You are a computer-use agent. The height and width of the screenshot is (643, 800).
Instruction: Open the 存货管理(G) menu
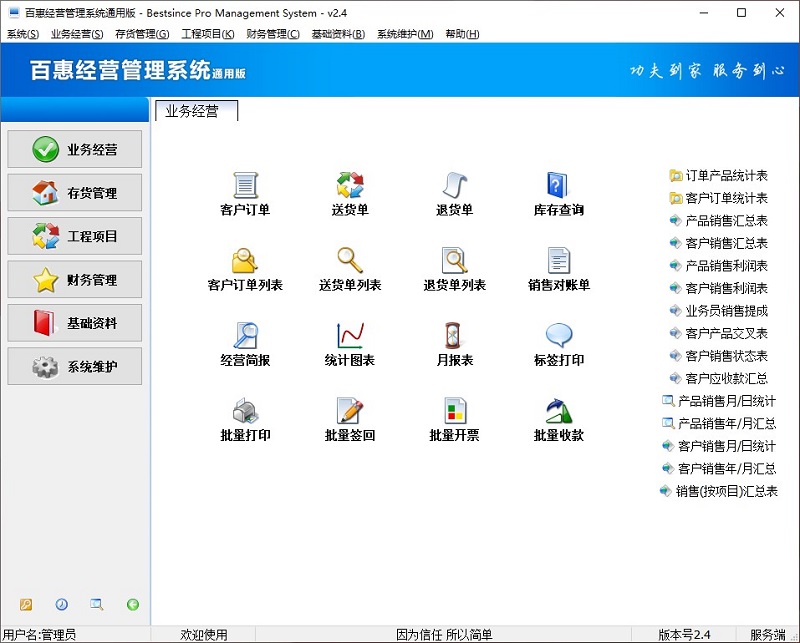click(x=142, y=34)
